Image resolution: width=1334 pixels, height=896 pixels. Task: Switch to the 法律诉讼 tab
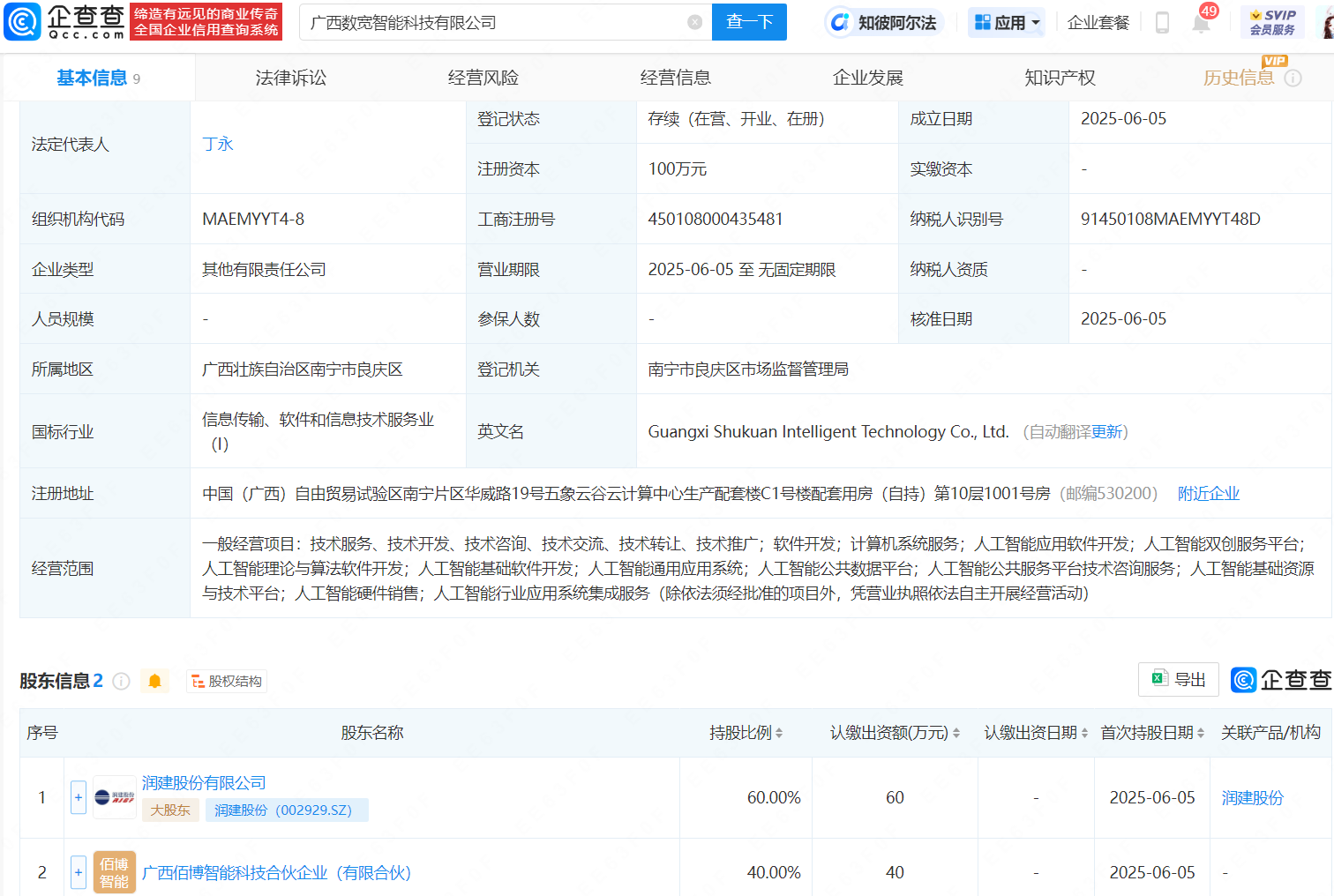tap(291, 78)
